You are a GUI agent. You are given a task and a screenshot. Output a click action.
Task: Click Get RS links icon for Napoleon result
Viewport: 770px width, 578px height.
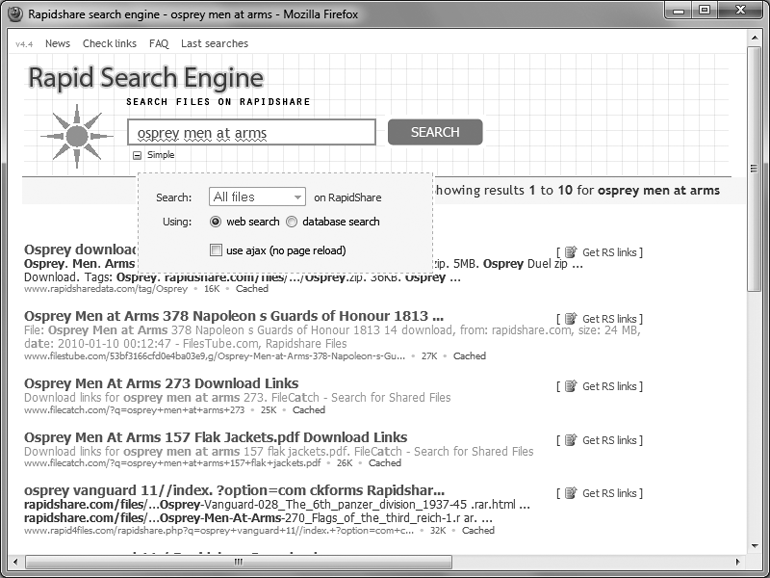571,319
